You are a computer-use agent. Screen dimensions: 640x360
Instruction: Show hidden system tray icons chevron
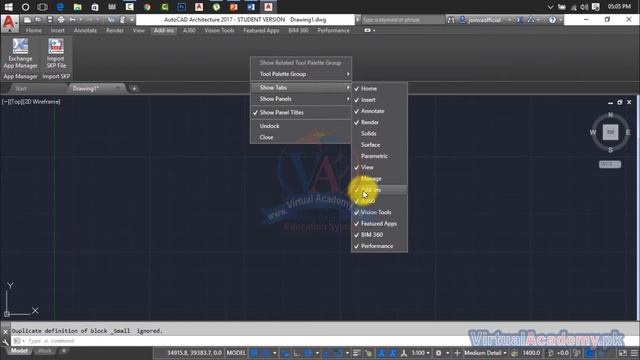[550, 7]
